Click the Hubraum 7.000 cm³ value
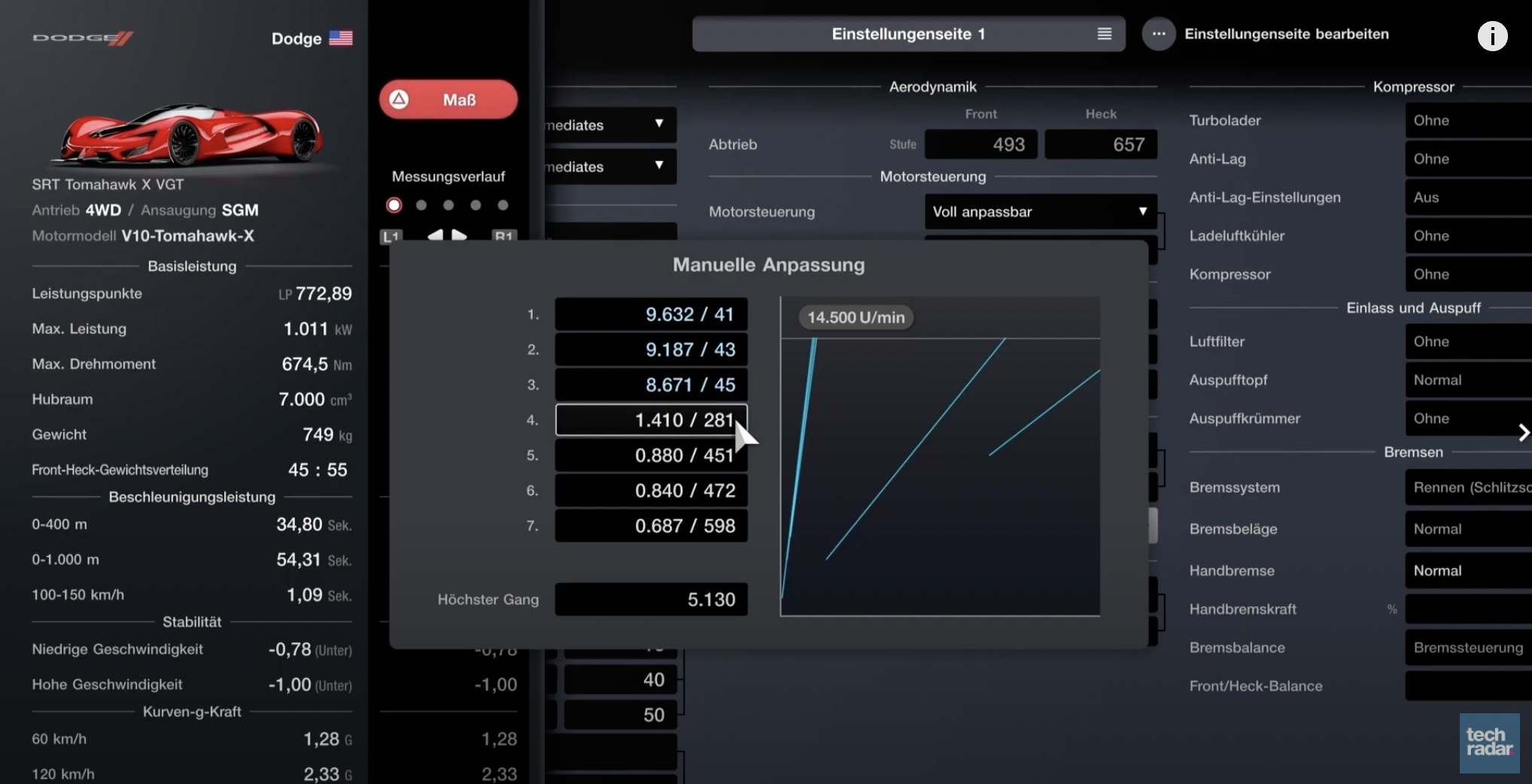This screenshot has width=1532, height=784. [x=315, y=399]
